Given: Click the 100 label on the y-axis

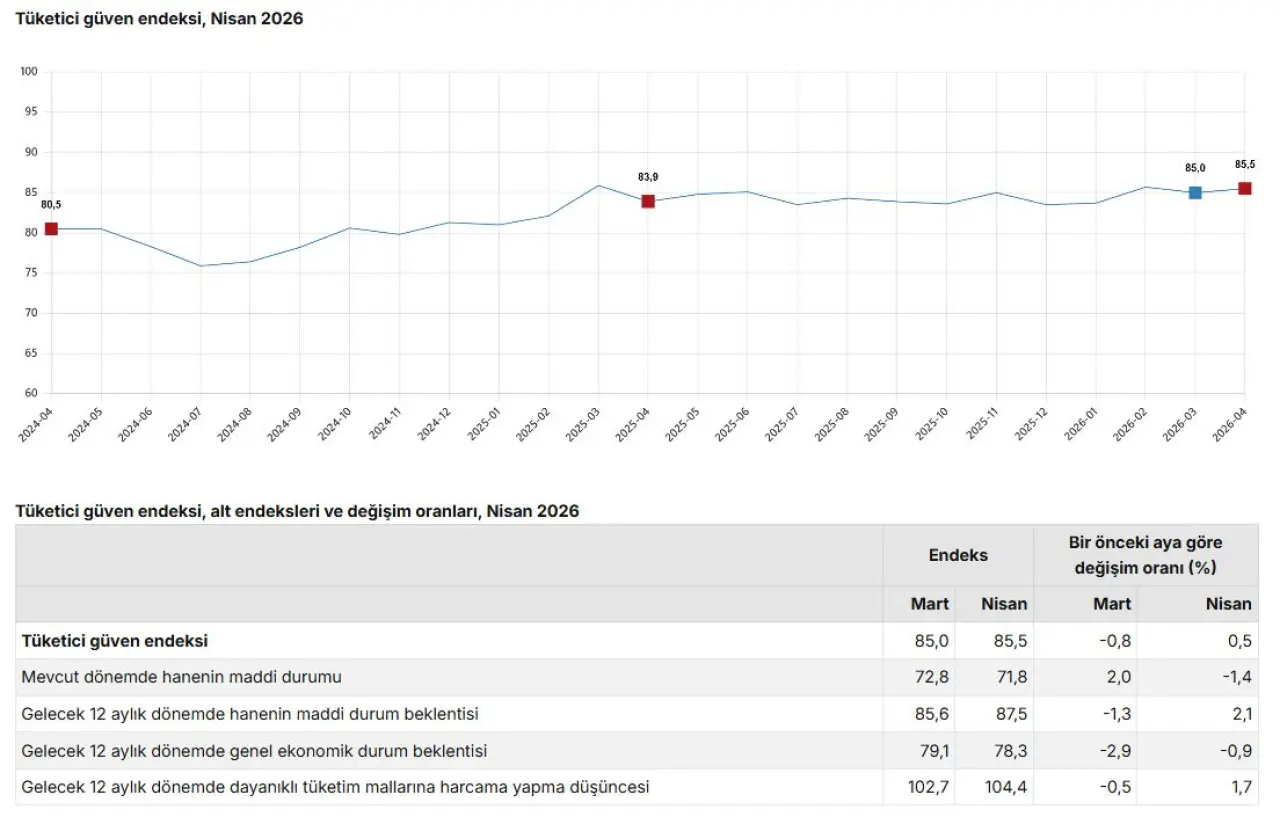Looking at the screenshot, I should (29, 72).
